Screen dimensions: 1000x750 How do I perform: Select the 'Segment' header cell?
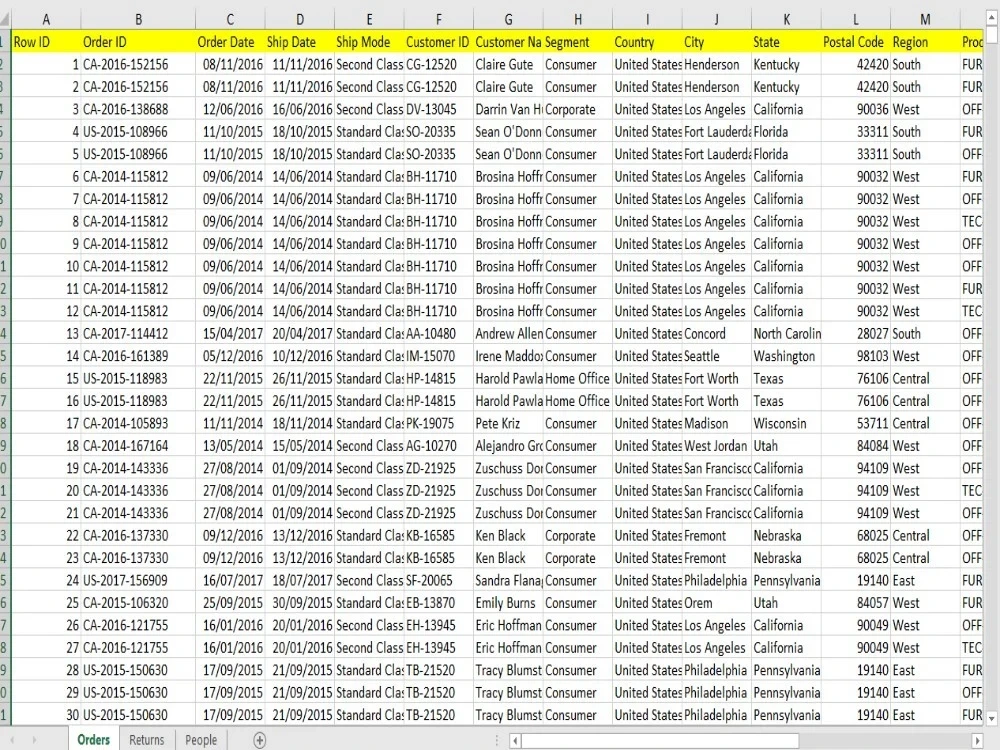(578, 42)
